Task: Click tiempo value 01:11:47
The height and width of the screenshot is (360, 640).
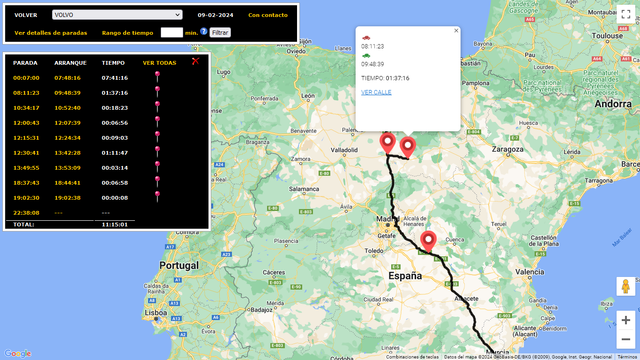Action: pos(115,153)
